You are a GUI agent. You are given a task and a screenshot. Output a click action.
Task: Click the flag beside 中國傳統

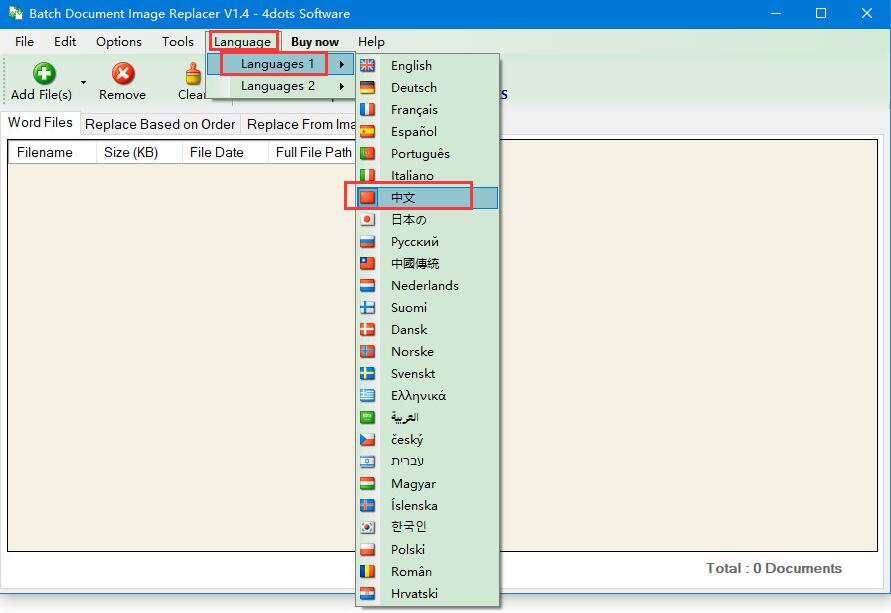point(368,263)
